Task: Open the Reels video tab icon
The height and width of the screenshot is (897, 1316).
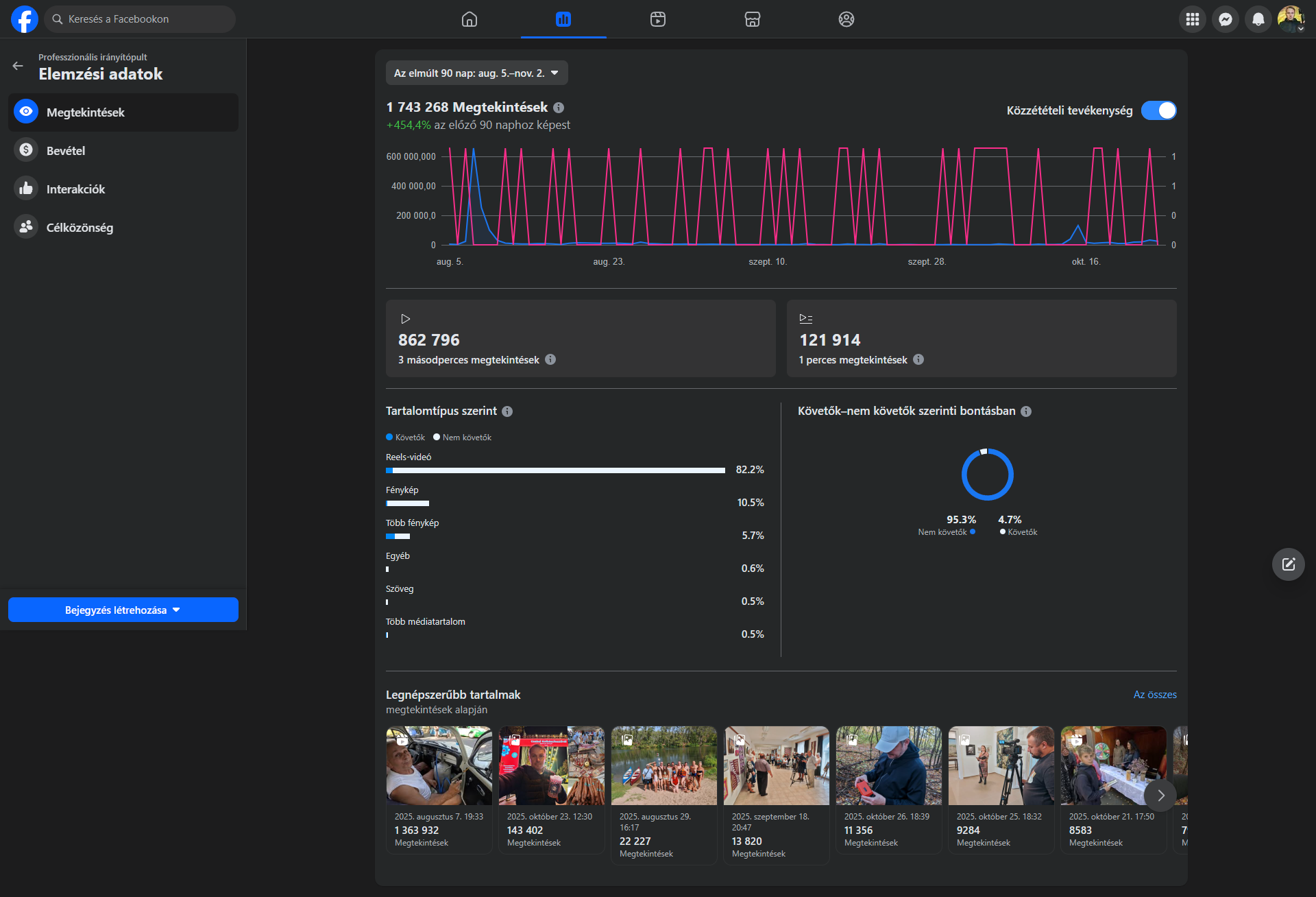Action: click(x=658, y=19)
